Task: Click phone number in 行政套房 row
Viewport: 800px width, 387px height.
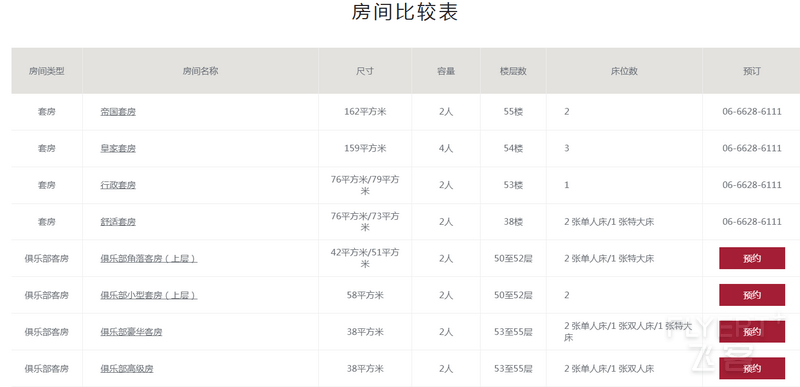Action: (752, 185)
